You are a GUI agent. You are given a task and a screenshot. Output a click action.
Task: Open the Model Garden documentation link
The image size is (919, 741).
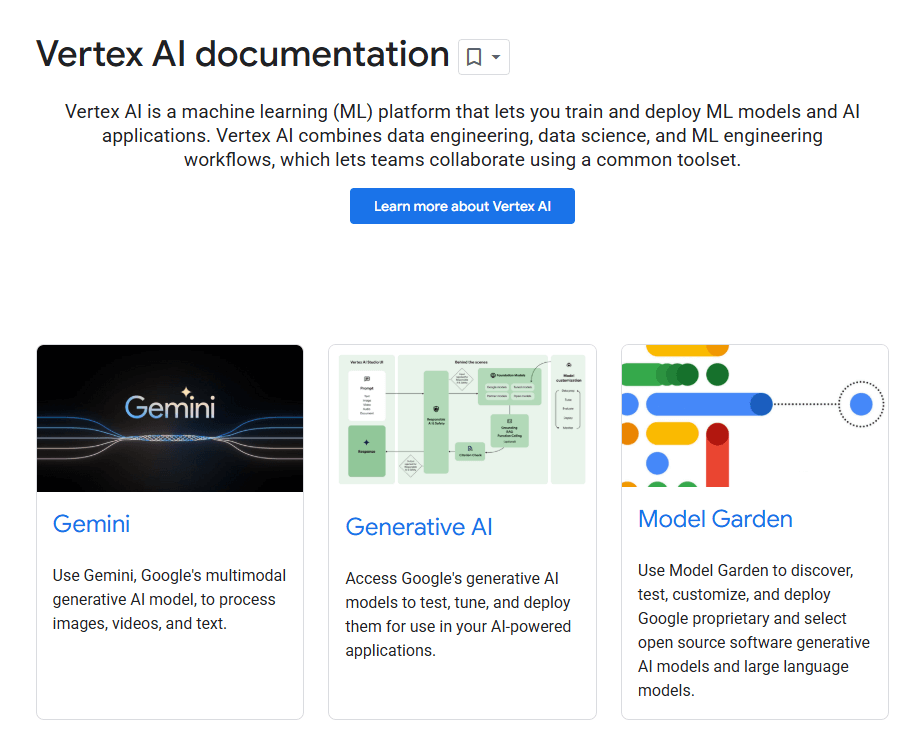coord(714,519)
